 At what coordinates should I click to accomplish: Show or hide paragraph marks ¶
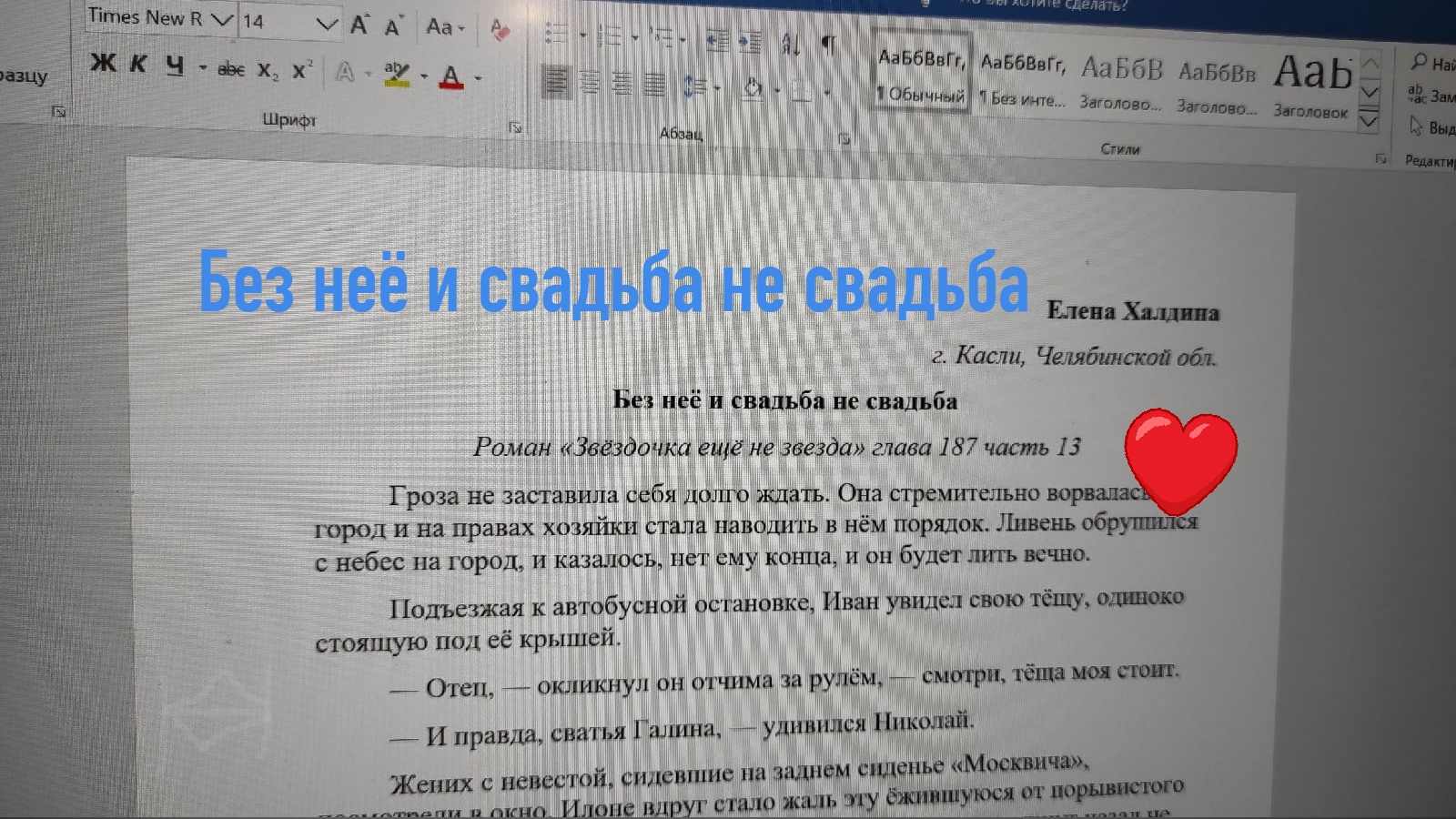pos(829,45)
